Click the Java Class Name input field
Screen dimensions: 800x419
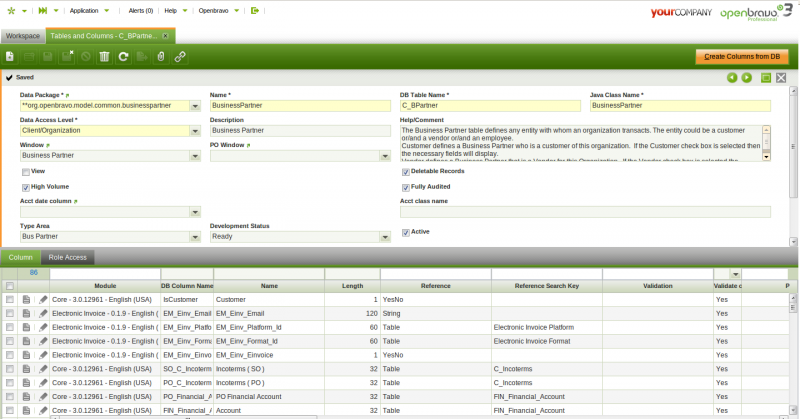pos(680,105)
